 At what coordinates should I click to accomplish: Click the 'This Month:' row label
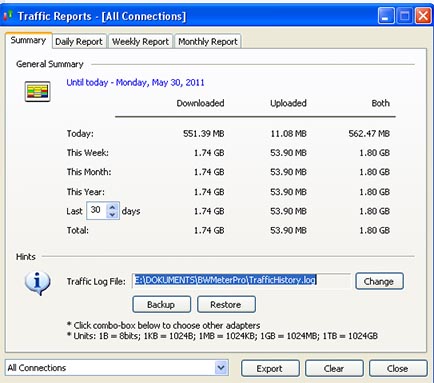click(x=89, y=172)
